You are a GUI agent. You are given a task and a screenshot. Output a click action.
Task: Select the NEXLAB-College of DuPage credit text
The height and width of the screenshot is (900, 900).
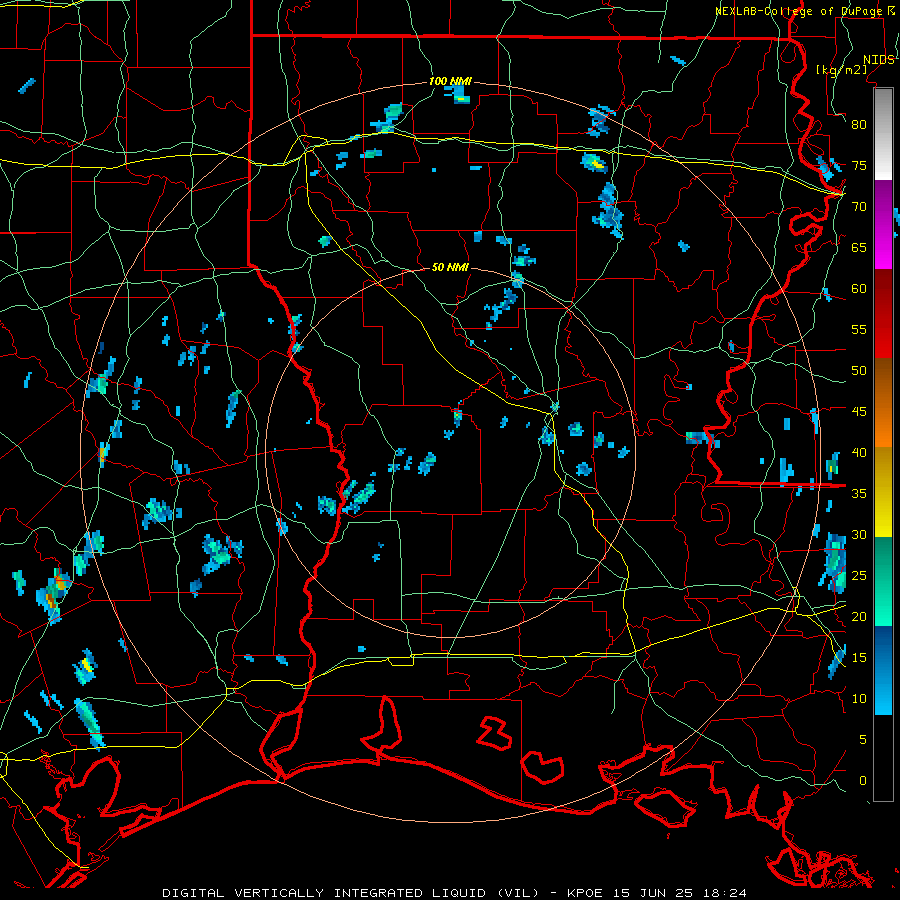click(798, 11)
